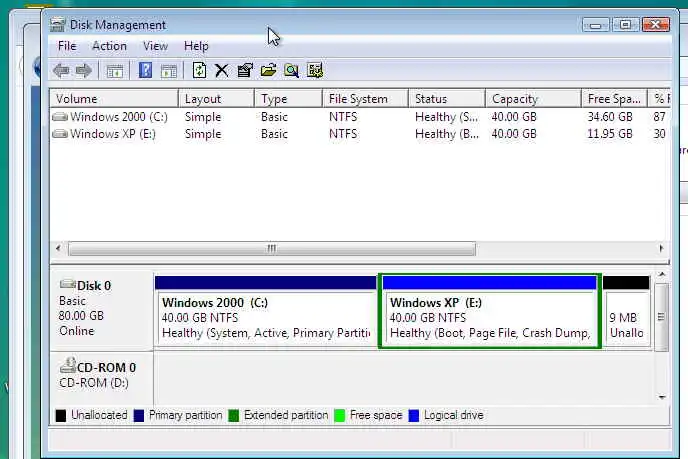Click the Disk Management title bar icon

(x=57, y=25)
